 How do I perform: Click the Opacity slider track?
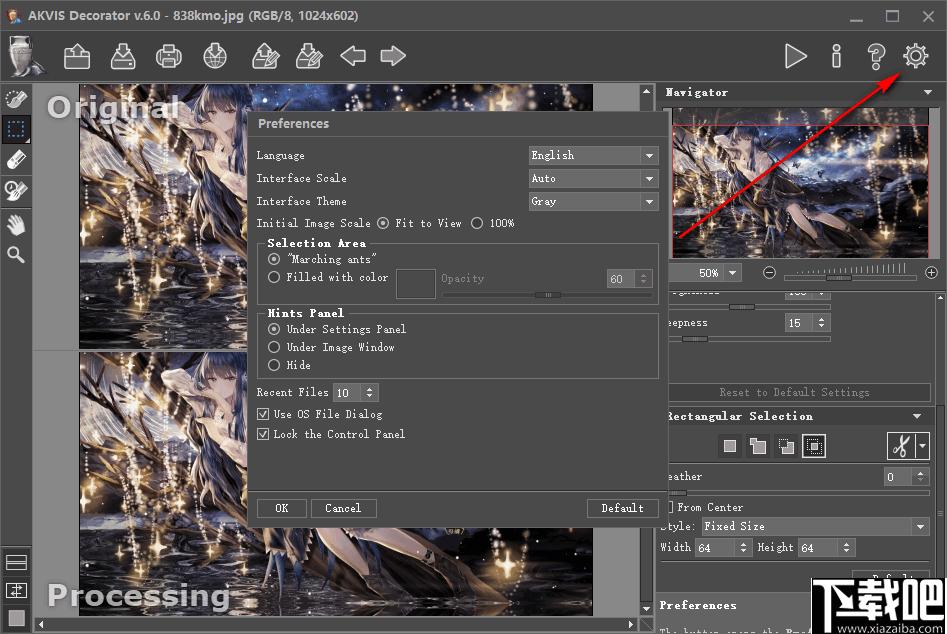(x=547, y=295)
